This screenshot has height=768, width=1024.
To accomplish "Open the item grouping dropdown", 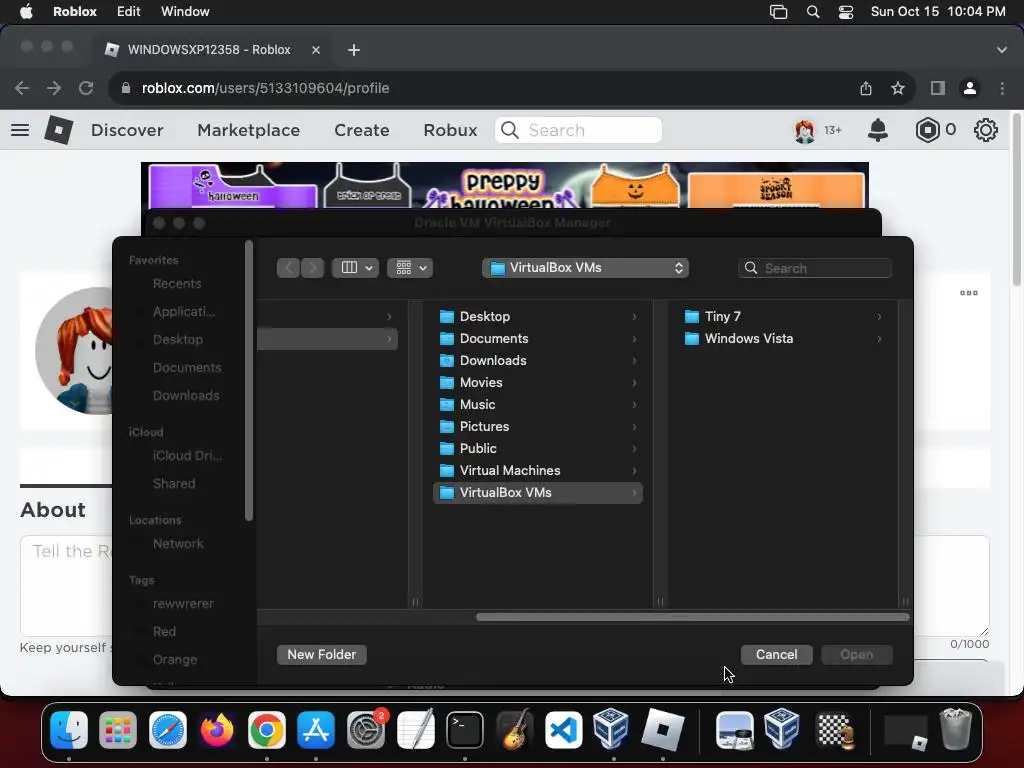I will click(x=410, y=268).
